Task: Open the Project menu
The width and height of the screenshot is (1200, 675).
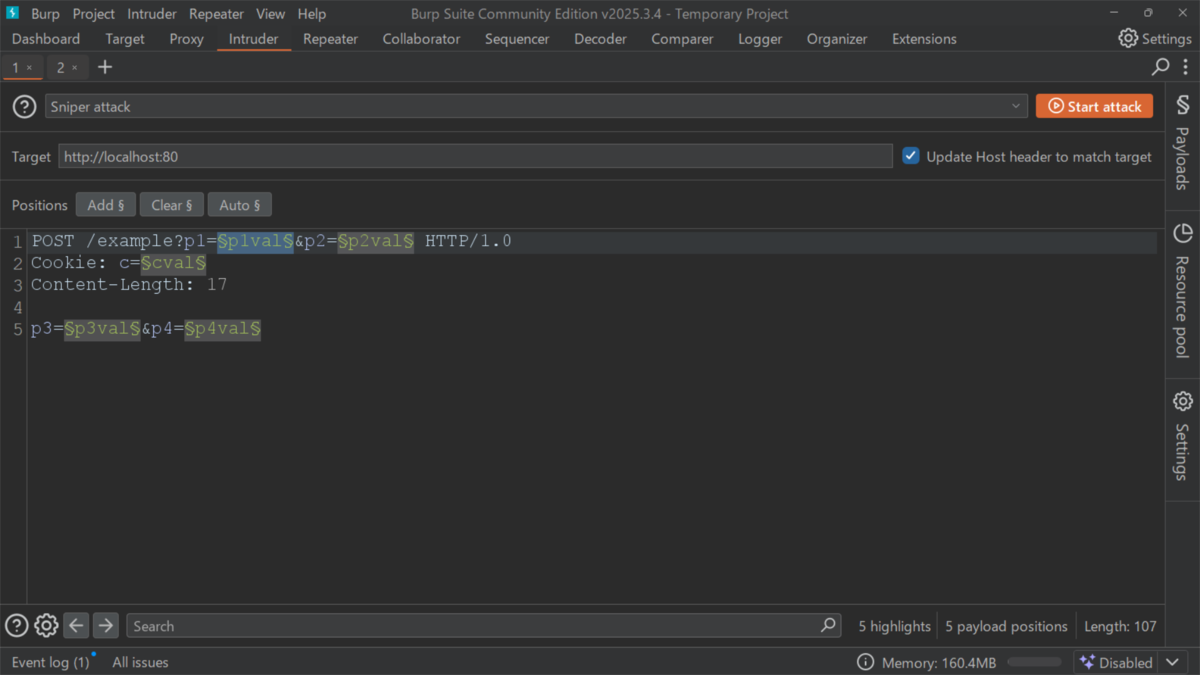Action: point(94,14)
